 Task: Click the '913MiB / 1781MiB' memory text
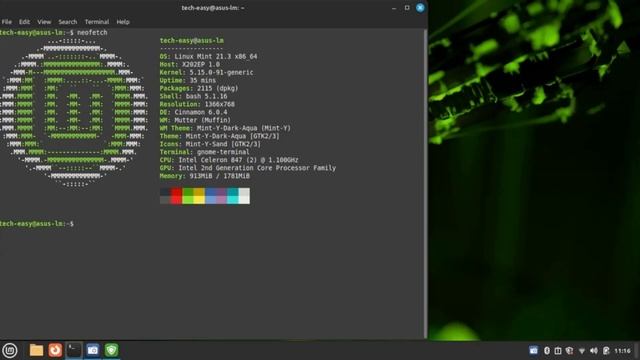click(x=220, y=176)
